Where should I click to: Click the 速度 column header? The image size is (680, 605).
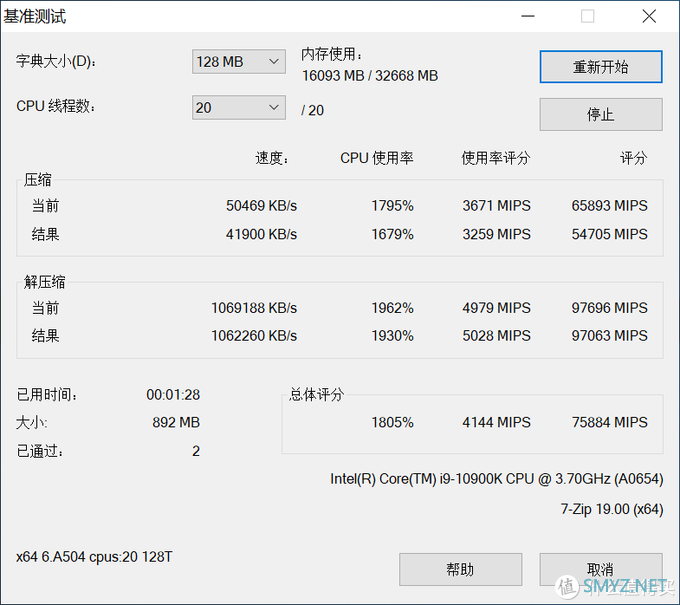(272, 158)
